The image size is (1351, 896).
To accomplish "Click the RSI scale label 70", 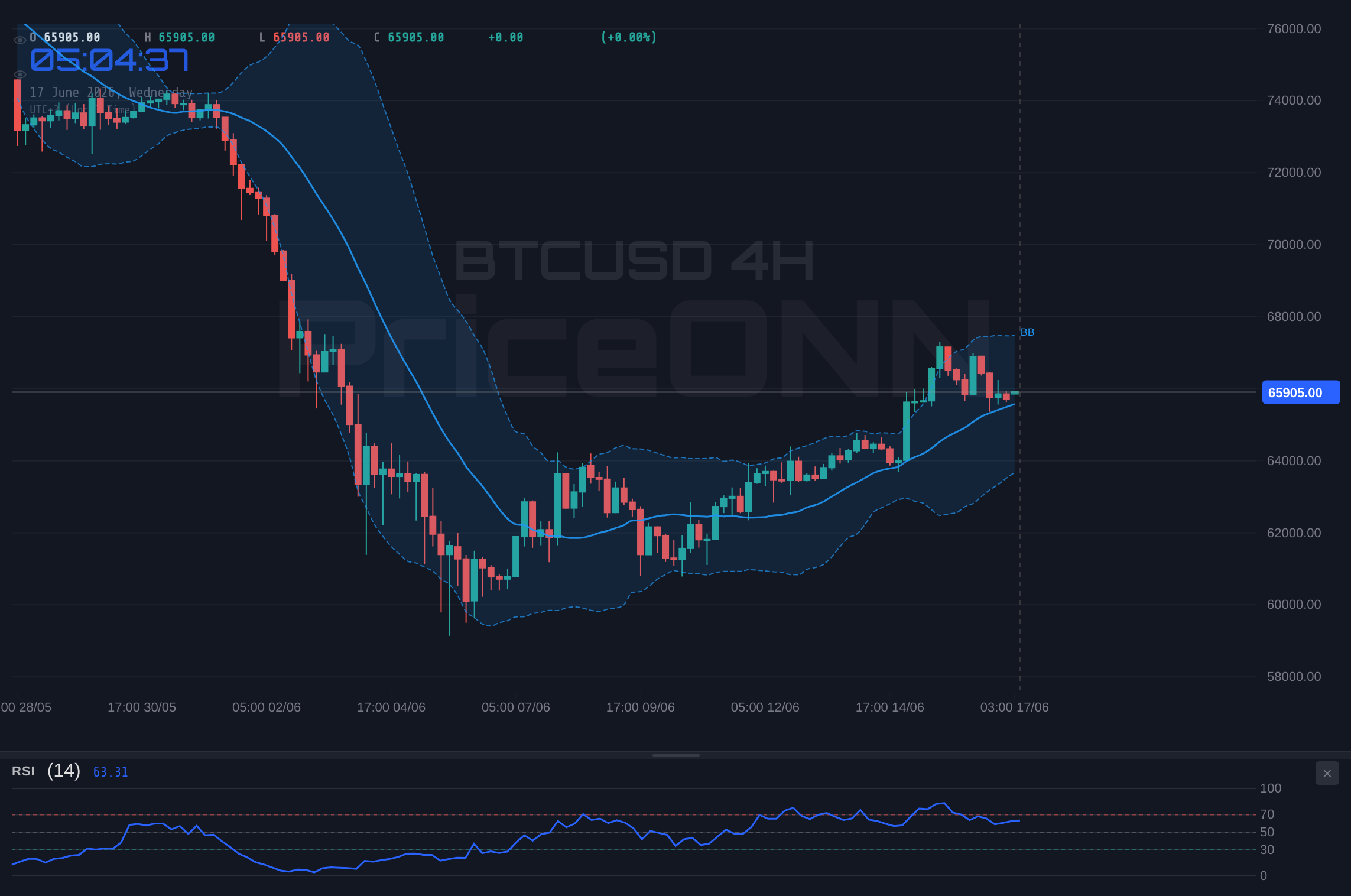I will 1267,814.
